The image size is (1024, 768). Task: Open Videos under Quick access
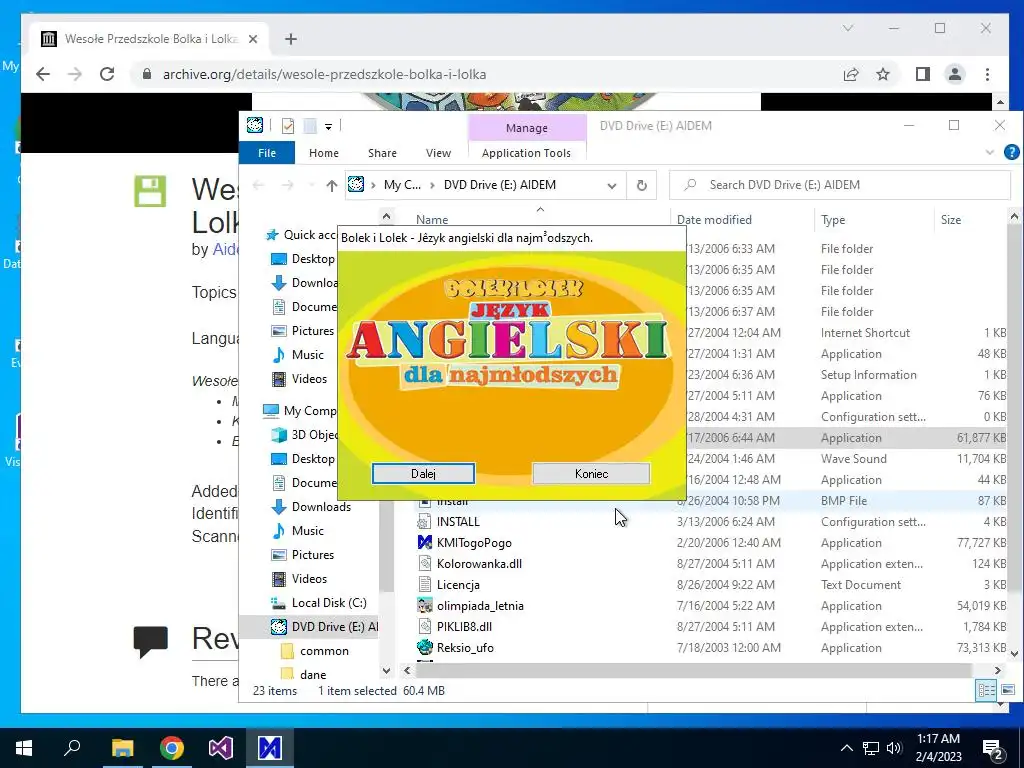309,379
